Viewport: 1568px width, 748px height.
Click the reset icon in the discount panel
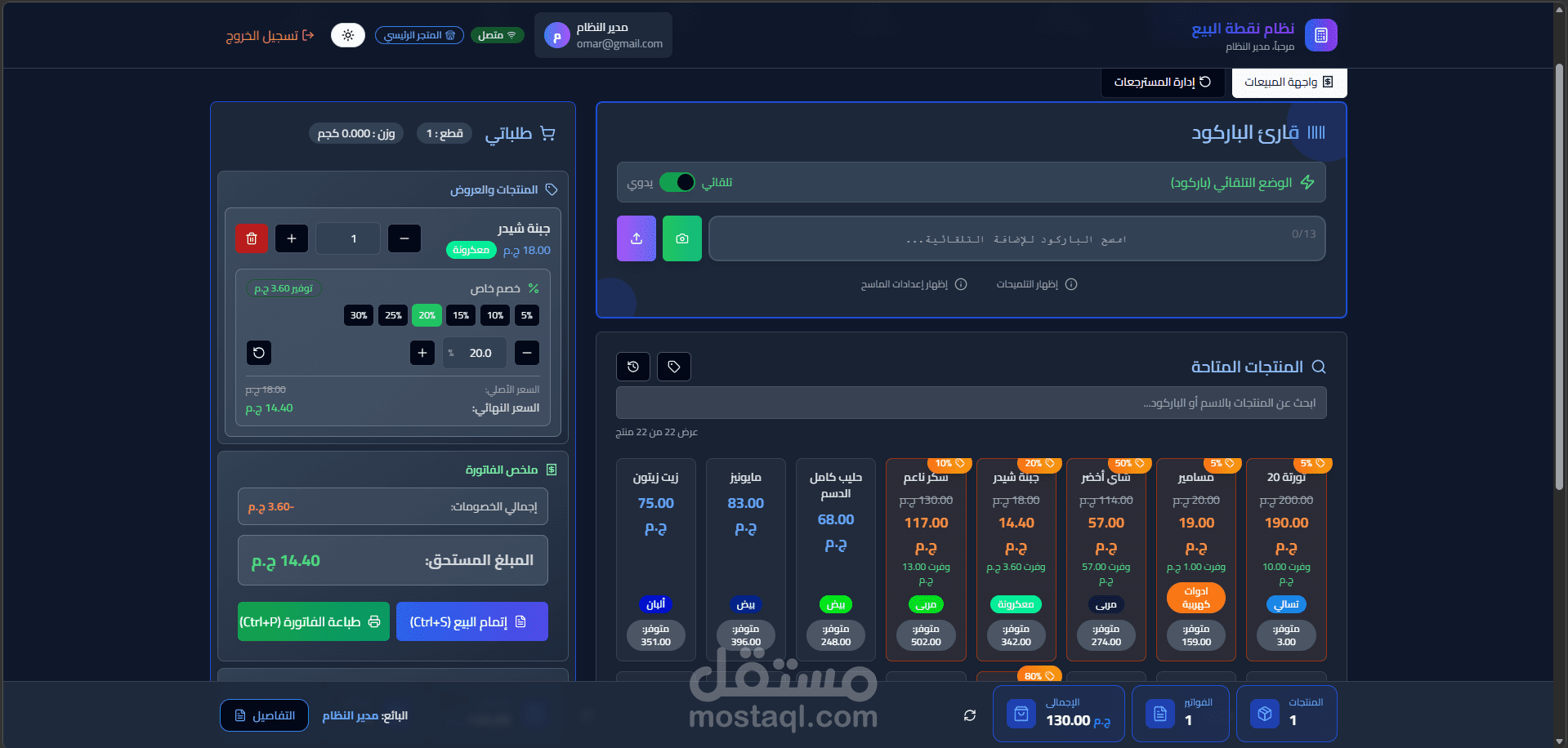(x=259, y=353)
